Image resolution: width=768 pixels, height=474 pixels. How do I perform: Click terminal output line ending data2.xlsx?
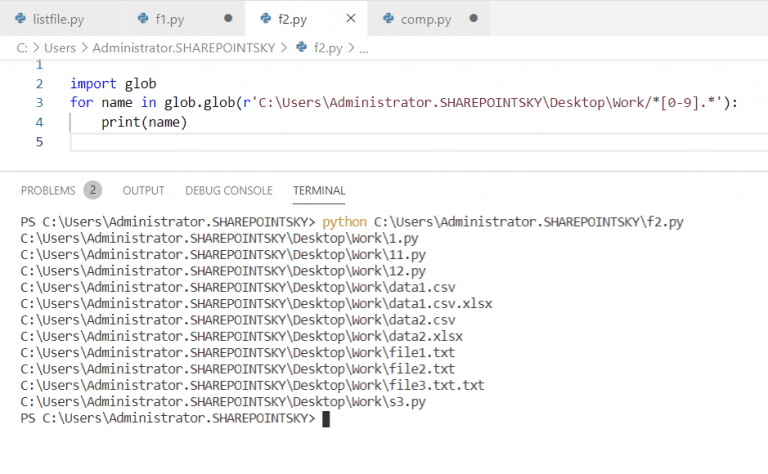coord(241,336)
